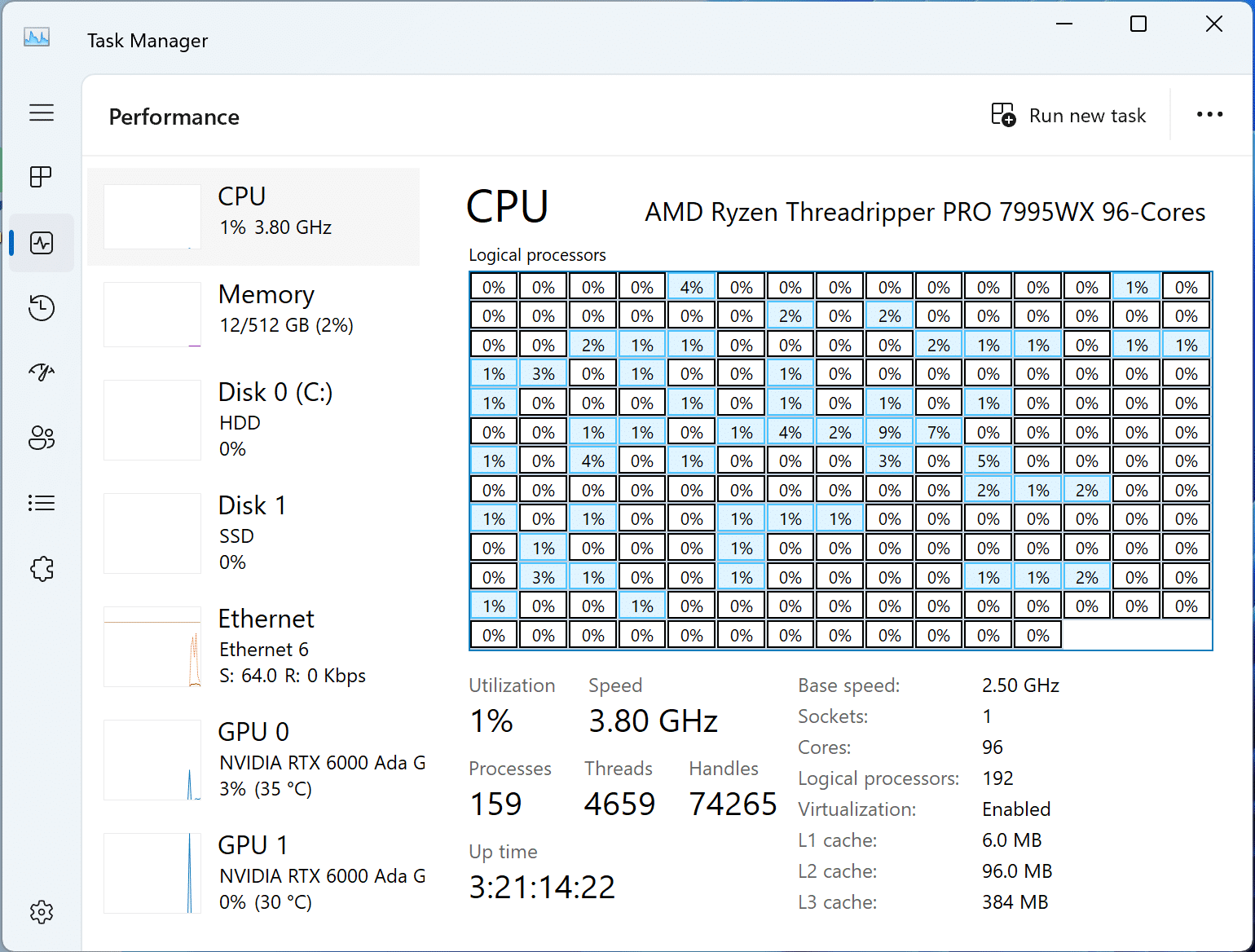
Task: Open the hamburger navigation menu
Action: (42, 112)
